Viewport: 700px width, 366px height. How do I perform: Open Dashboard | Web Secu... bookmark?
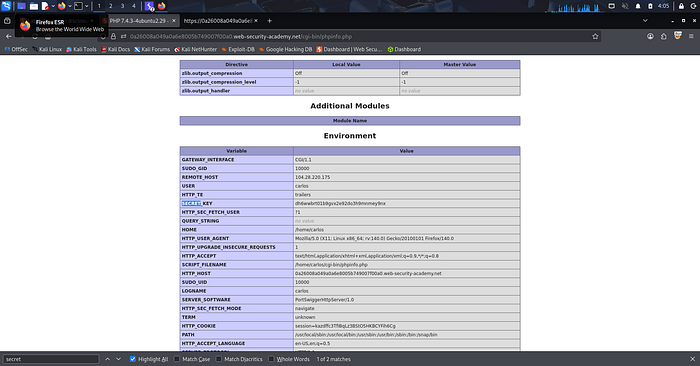tap(350, 49)
